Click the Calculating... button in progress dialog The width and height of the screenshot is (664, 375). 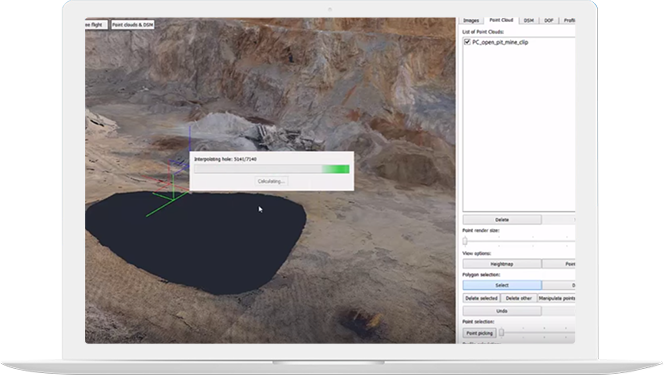[x=271, y=181]
